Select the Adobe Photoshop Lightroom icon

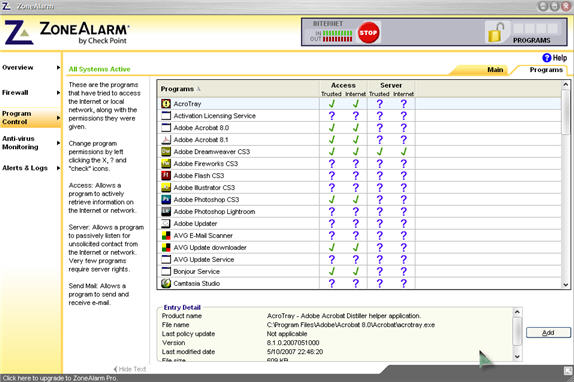coord(166,211)
